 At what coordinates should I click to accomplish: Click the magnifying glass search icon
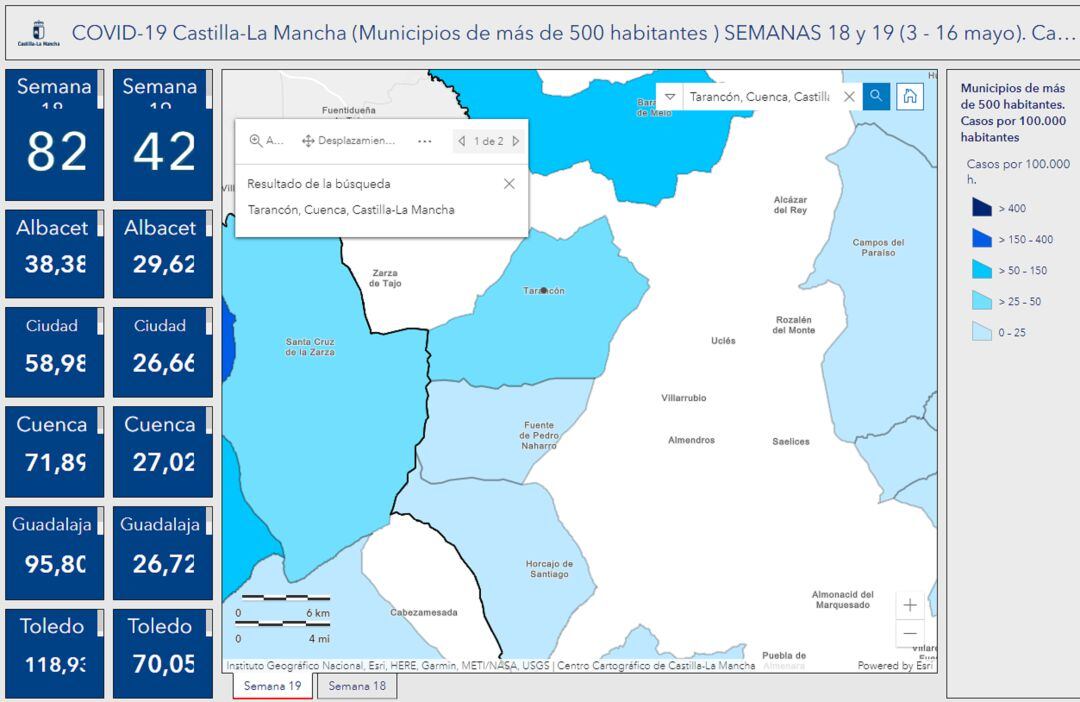coord(875,96)
